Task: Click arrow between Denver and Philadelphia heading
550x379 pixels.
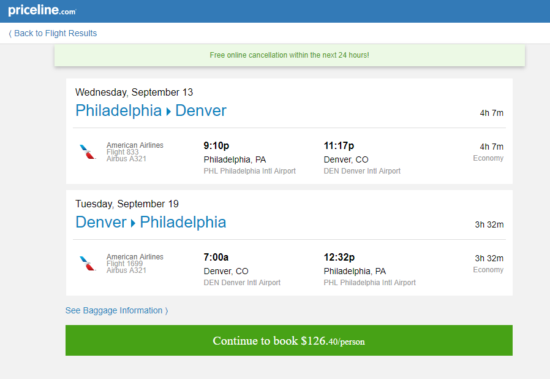Action: (x=133, y=223)
